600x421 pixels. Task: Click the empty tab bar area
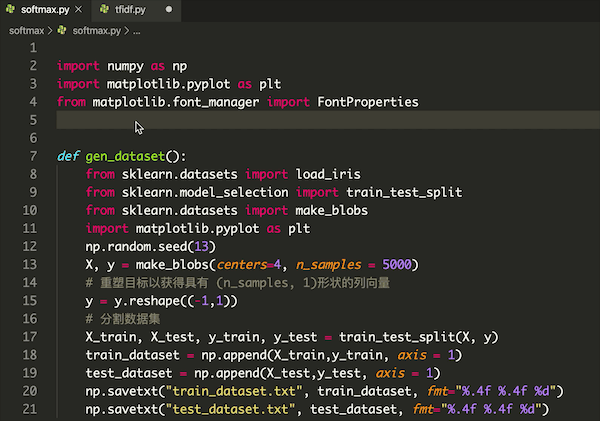click(x=400, y=9)
